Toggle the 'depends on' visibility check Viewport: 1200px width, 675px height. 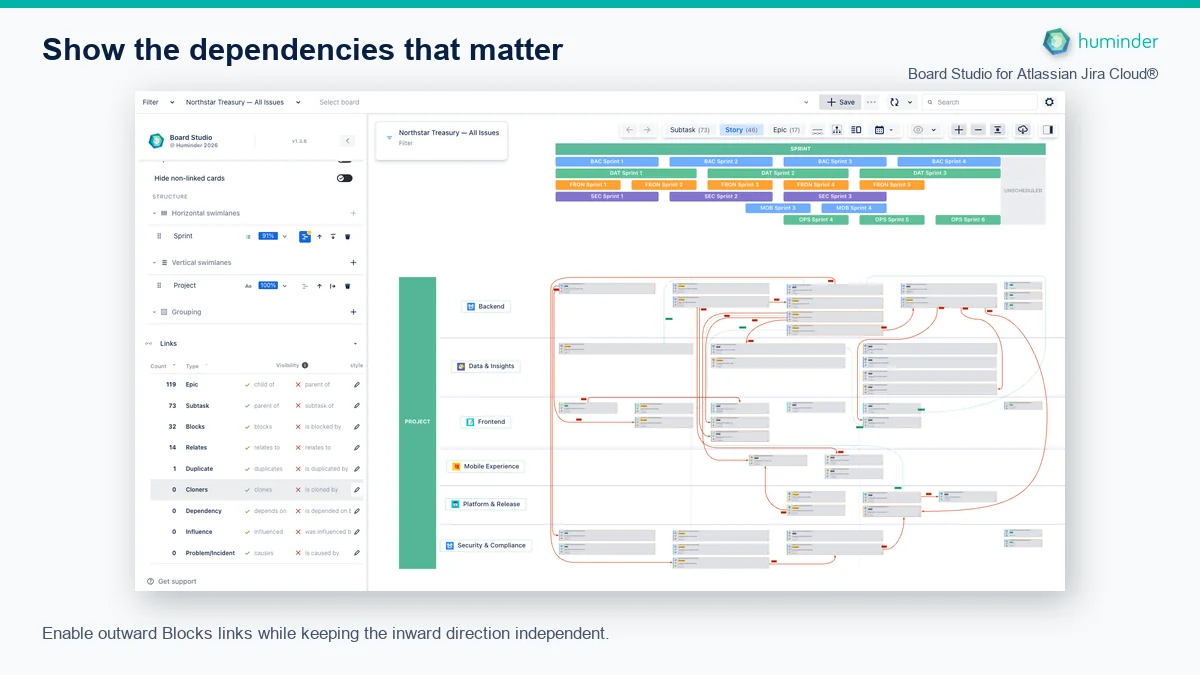point(248,511)
